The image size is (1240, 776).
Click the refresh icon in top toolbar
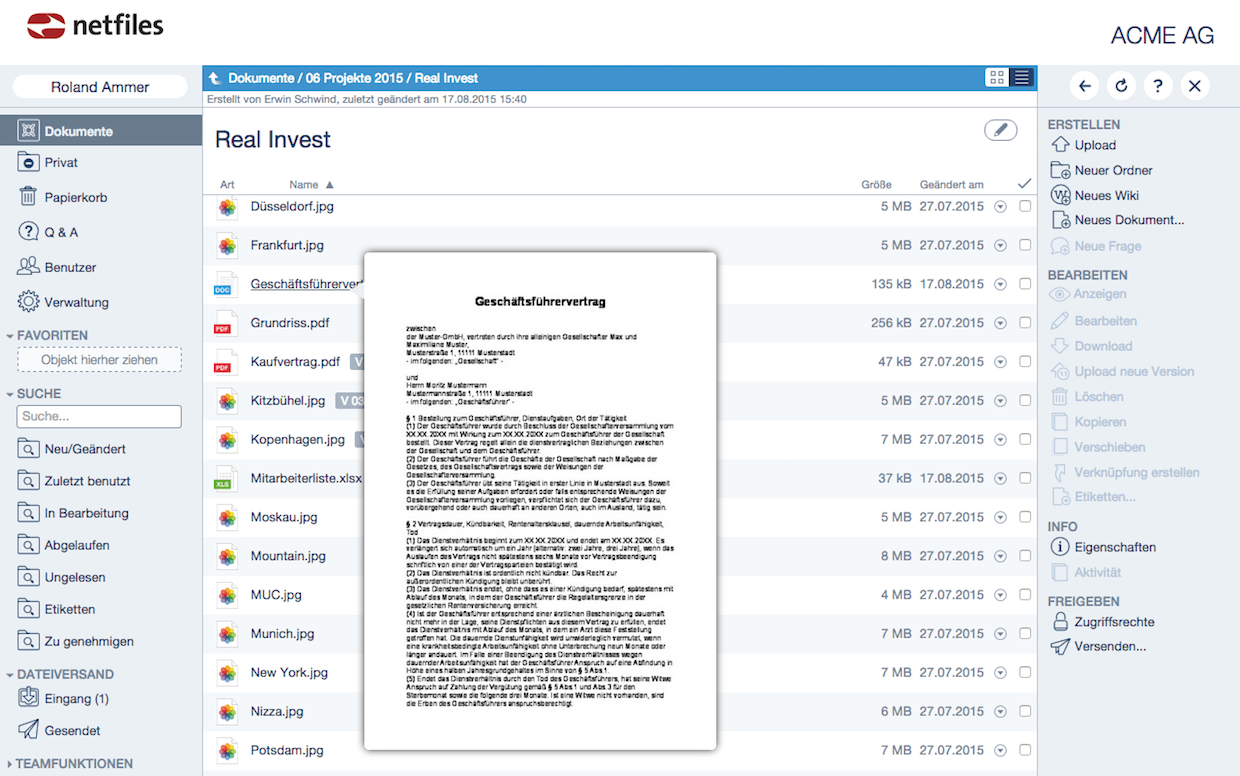click(x=1121, y=86)
